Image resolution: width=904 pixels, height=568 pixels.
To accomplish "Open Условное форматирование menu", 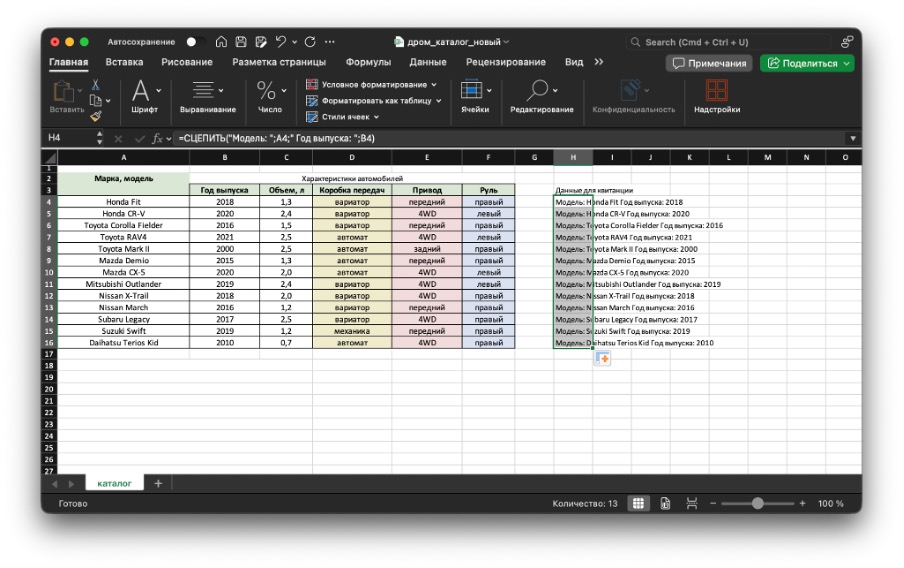I will point(371,85).
